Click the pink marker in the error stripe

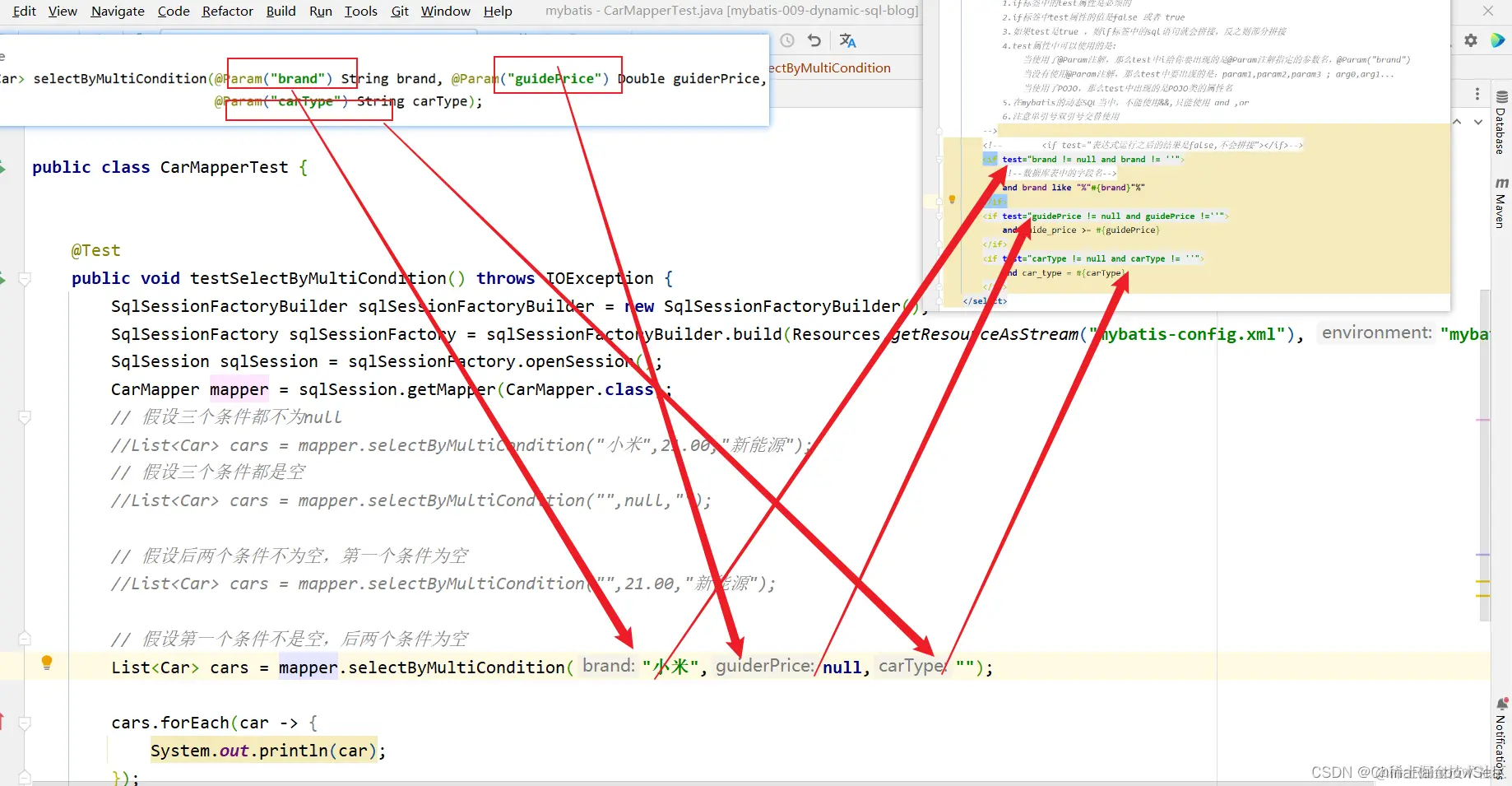pyautogui.click(x=1483, y=420)
